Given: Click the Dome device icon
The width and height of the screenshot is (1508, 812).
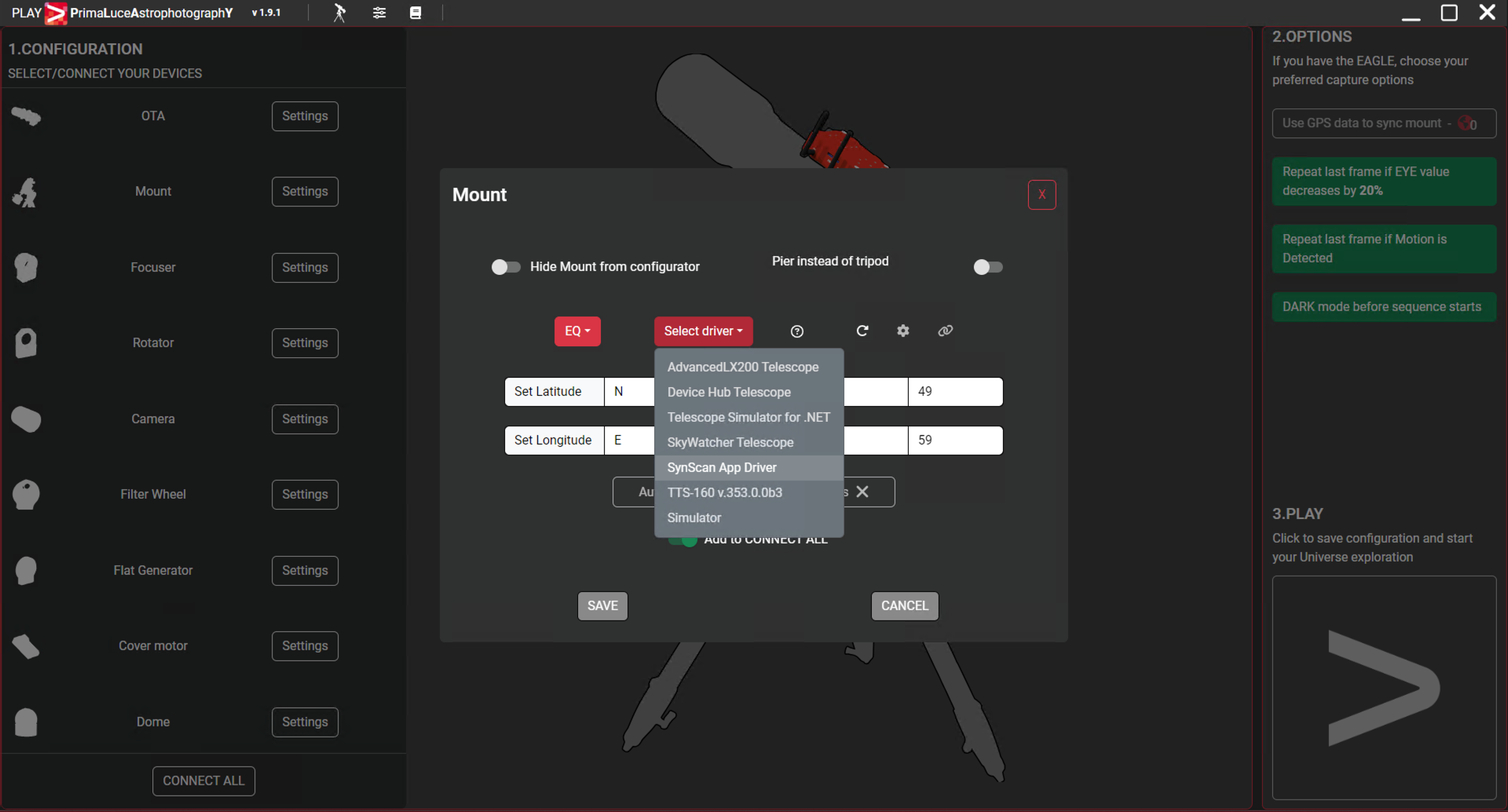Looking at the screenshot, I should (x=26, y=722).
